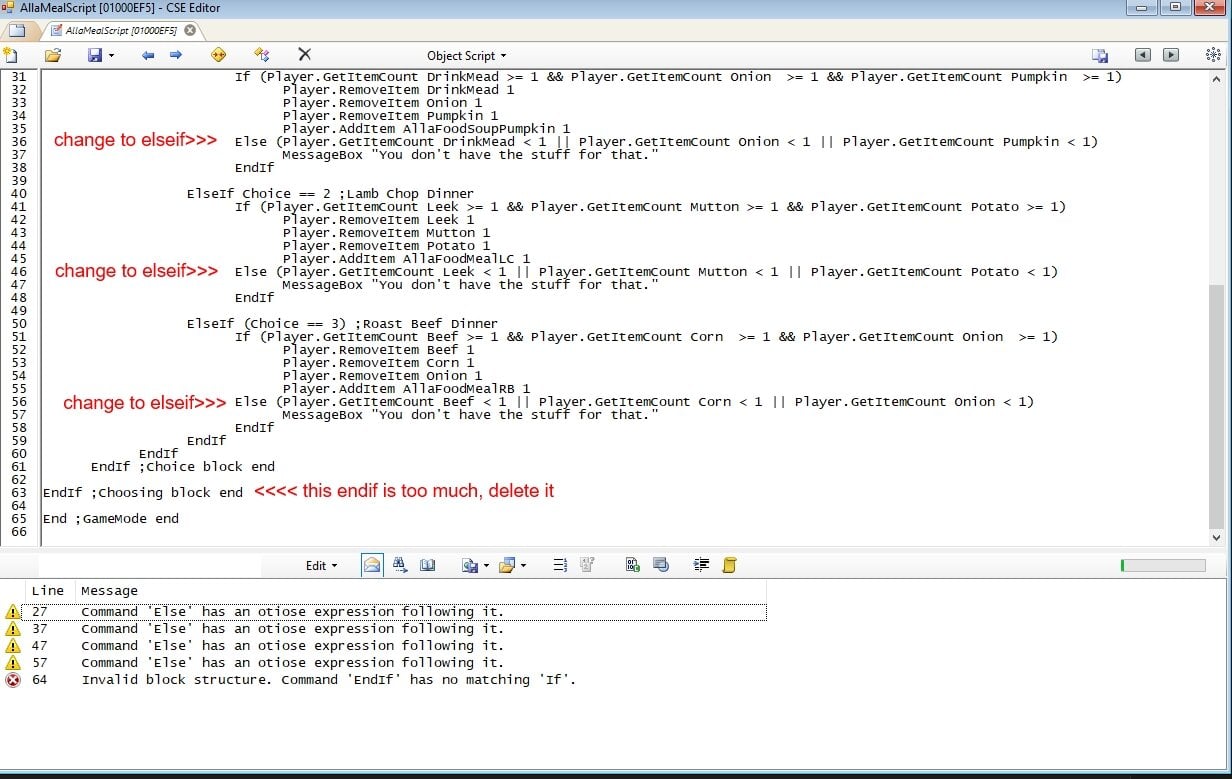This screenshot has height=779, width=1232.
Task: Delete the script with the X toolbar icon
Action: click(305, 55)
